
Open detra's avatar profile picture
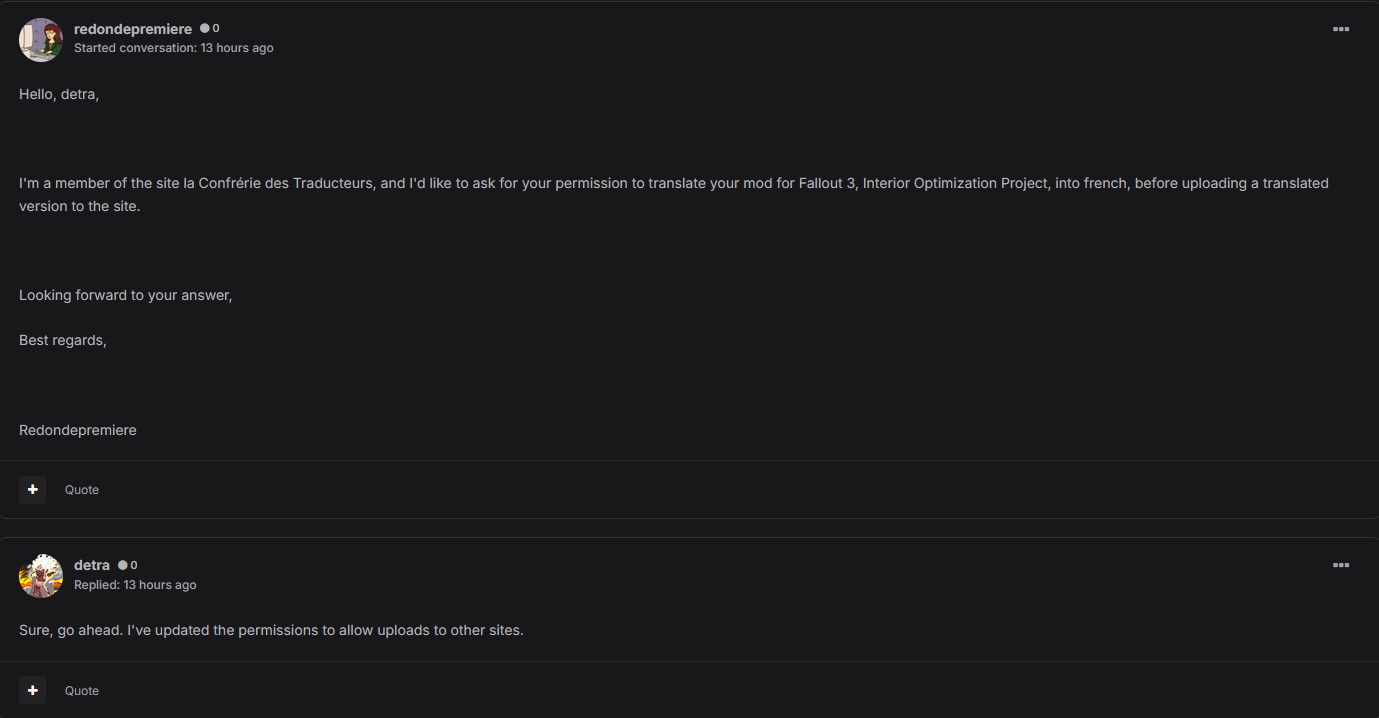41,576
